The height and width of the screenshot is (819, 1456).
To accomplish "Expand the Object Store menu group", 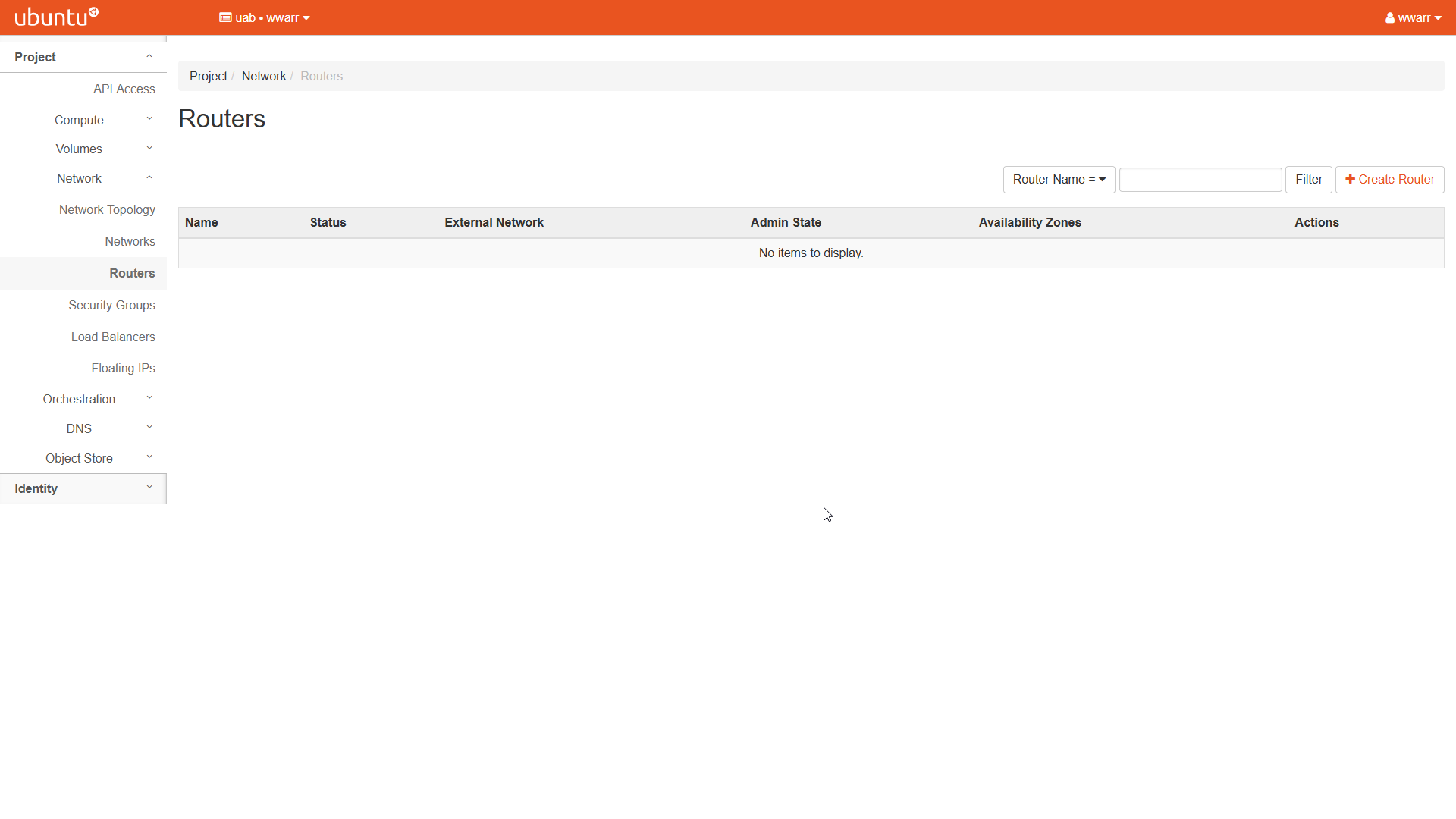I will [83, 458].
